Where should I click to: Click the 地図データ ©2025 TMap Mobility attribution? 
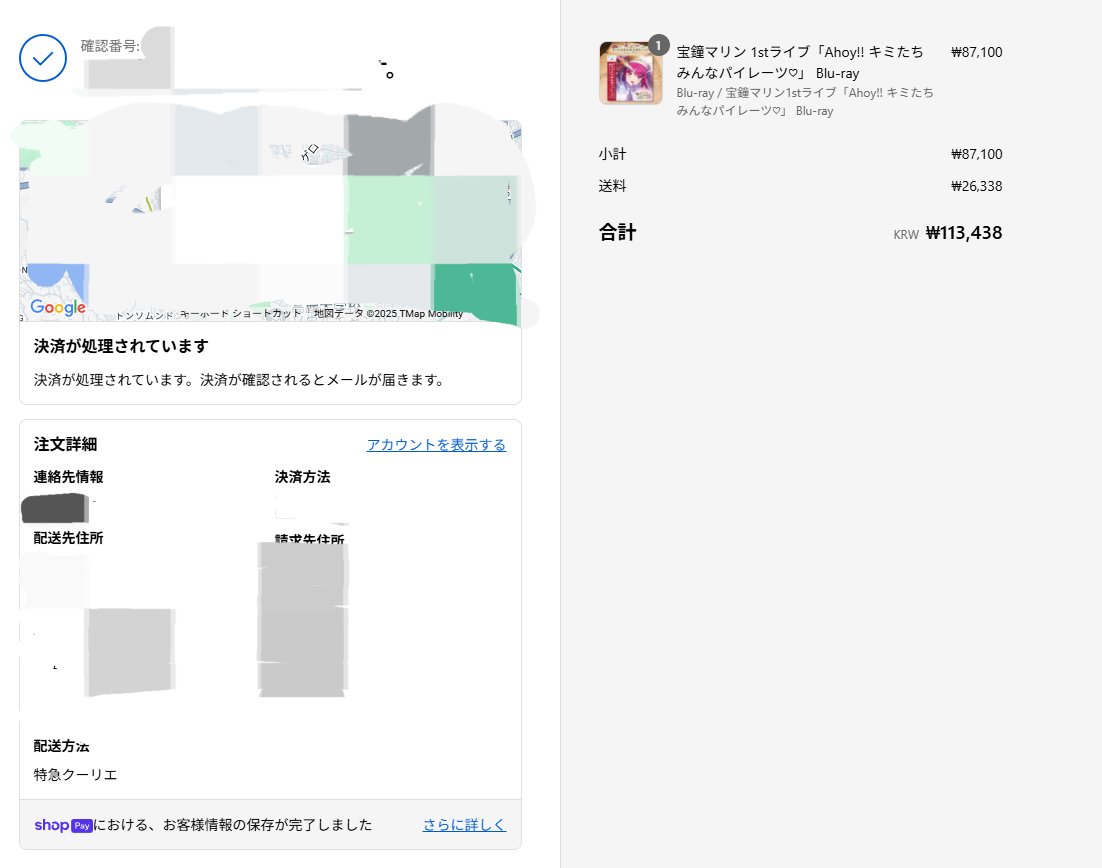[388, 313]
